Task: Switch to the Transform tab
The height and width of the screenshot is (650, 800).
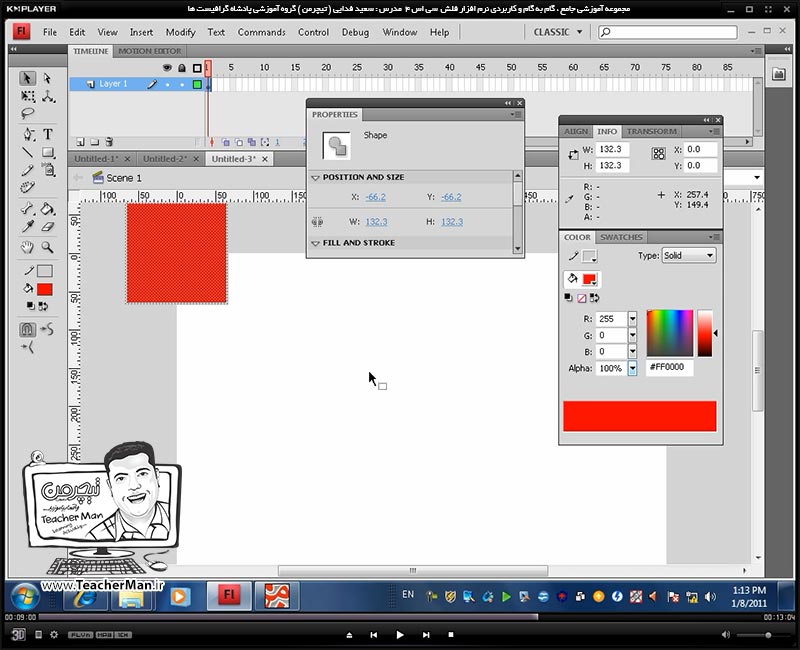Action: [x=652, y=132]
